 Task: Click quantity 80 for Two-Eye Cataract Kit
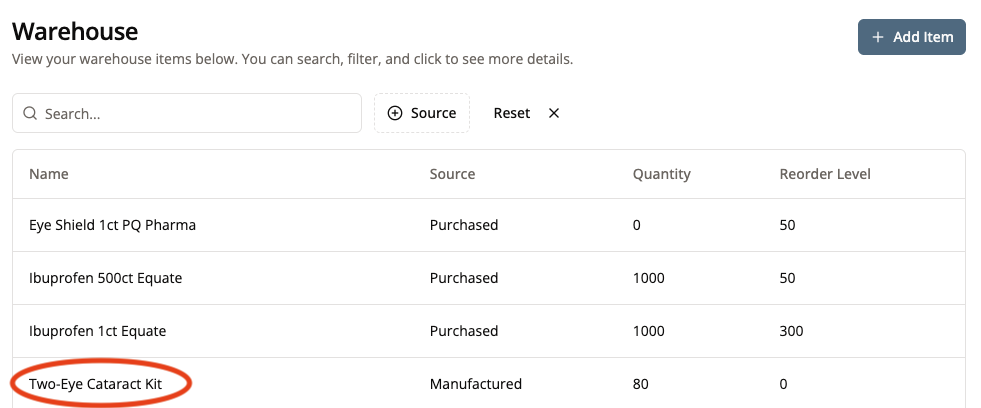click(641, 384)
